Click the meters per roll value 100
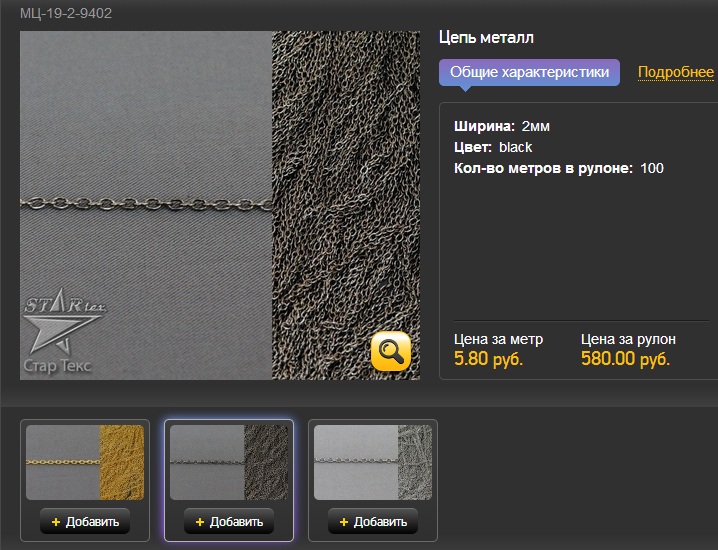This screenshot has width=718, height=550. click(x=652, y=169)
